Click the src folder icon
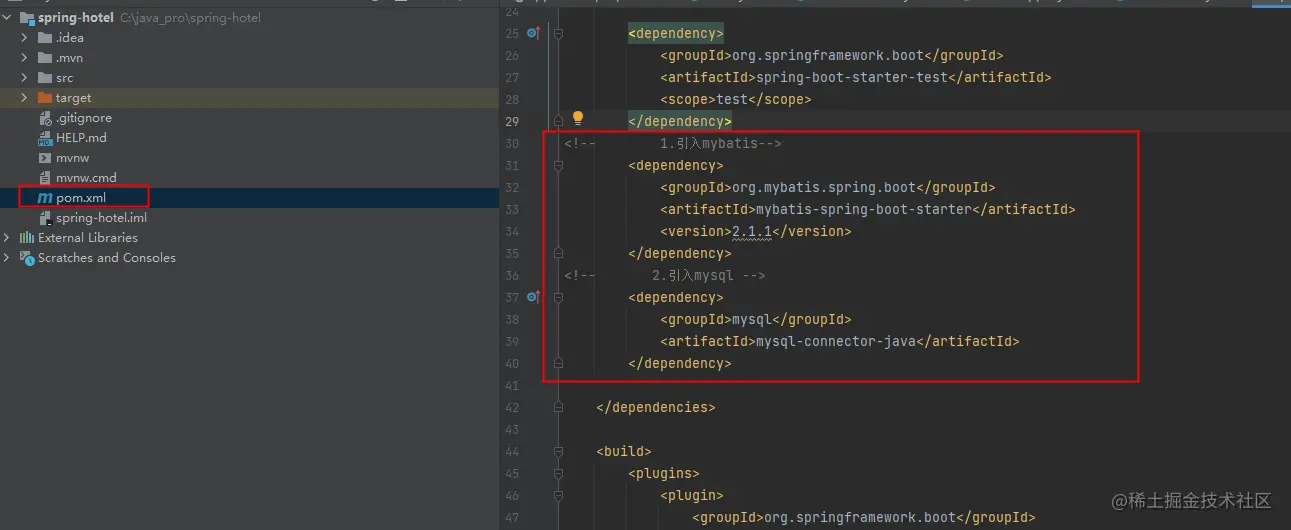The height and width of the screenshot is (530, 1291). pyautogui.click(x=45, y=78)
